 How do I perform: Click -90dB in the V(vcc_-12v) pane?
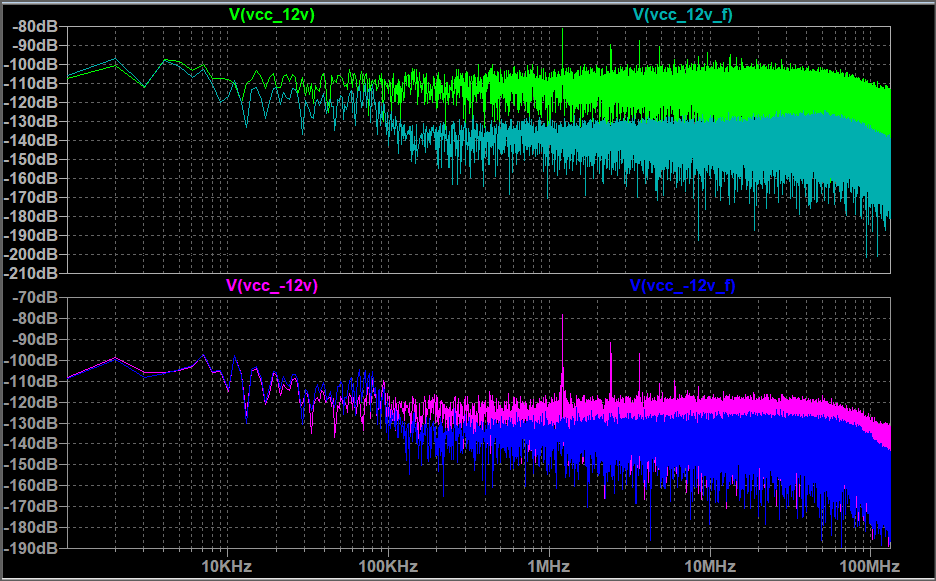coord(37,339)
